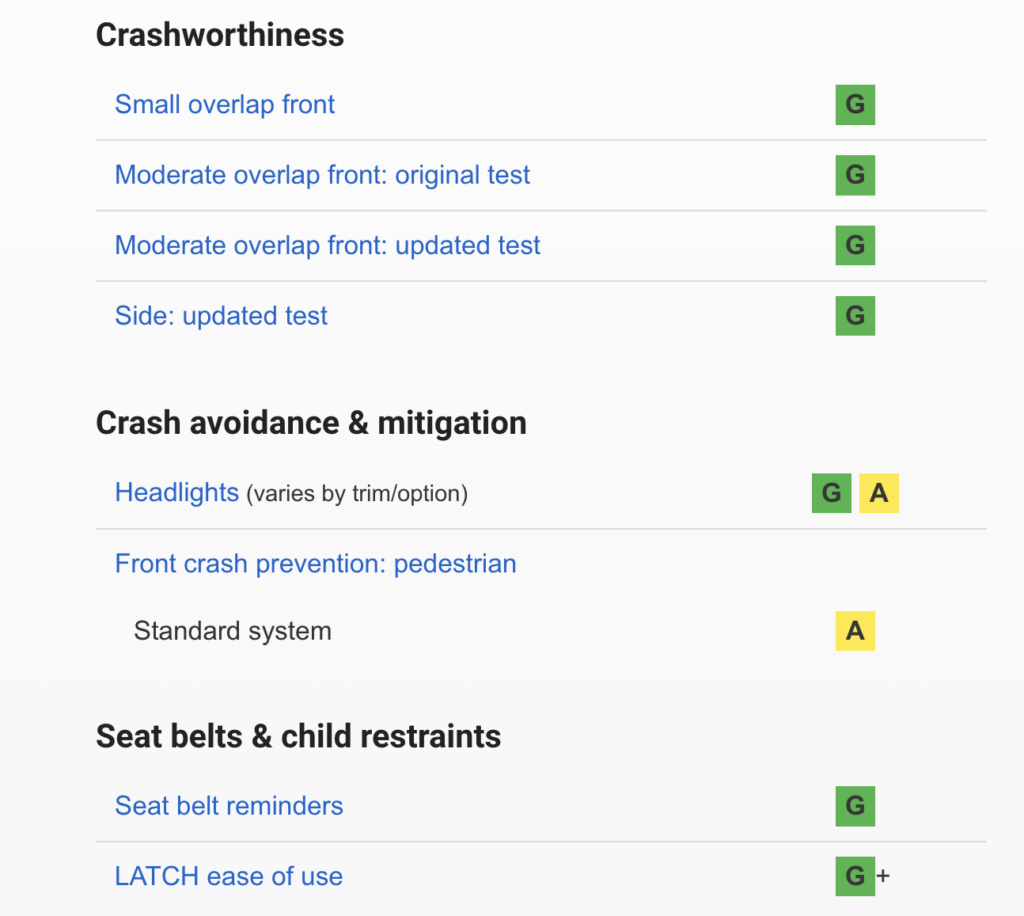The width and height of the screenshot is (1024, 916).
Task: Open the Small overlap front link
Action: 225,105
